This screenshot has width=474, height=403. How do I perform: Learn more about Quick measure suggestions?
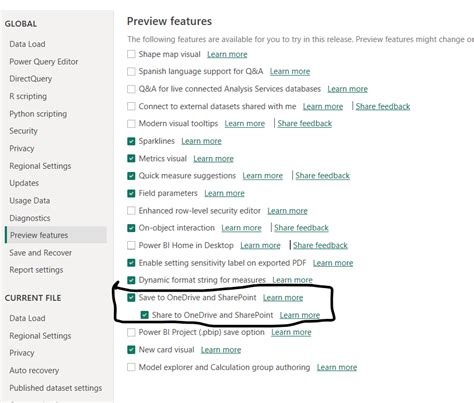click(x=262, y=176)
